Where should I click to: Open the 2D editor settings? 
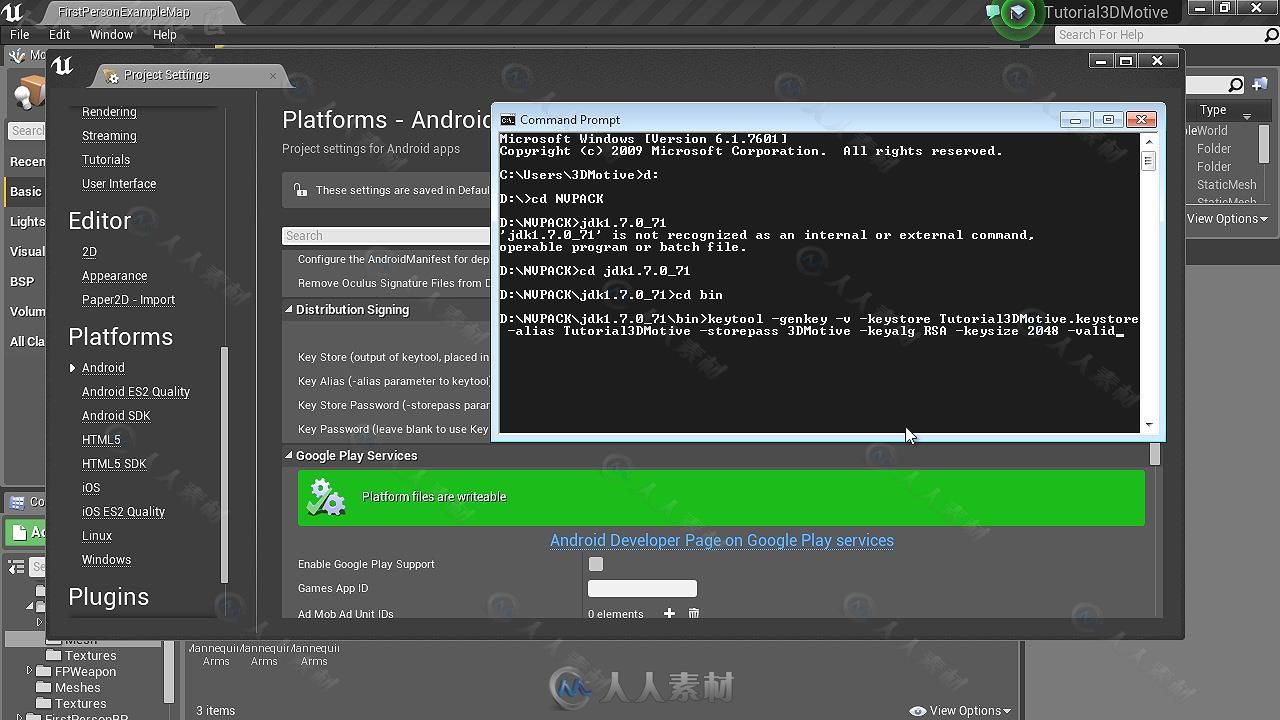pos(89,252)
